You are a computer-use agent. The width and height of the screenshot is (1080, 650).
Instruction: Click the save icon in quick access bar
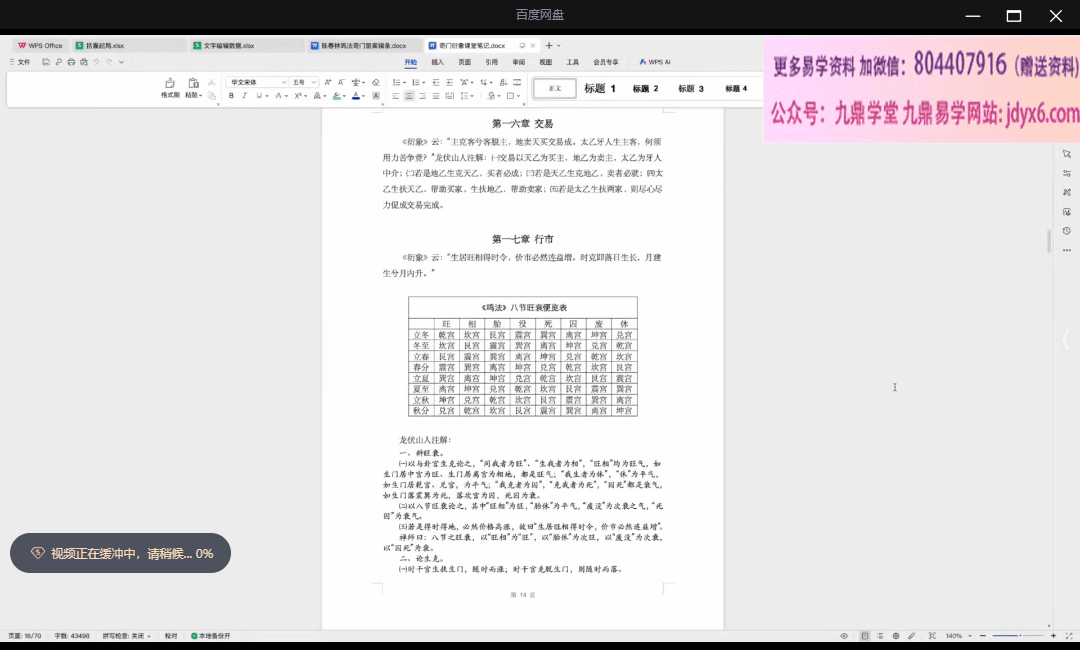tap(47, 62)
